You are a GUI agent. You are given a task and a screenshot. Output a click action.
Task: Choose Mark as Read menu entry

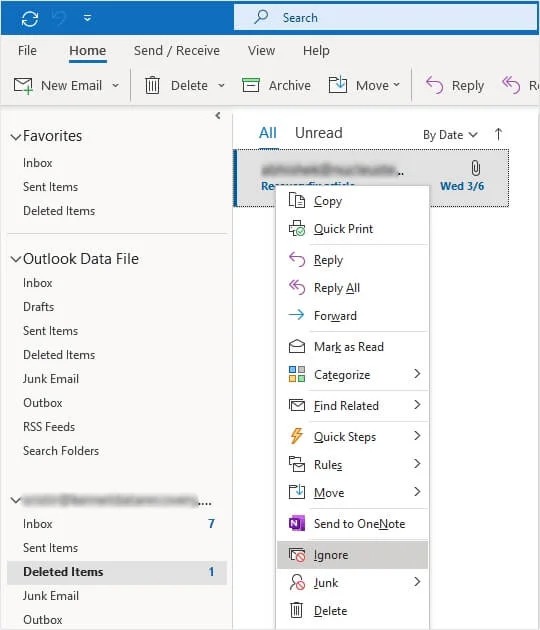pos(352,347)
